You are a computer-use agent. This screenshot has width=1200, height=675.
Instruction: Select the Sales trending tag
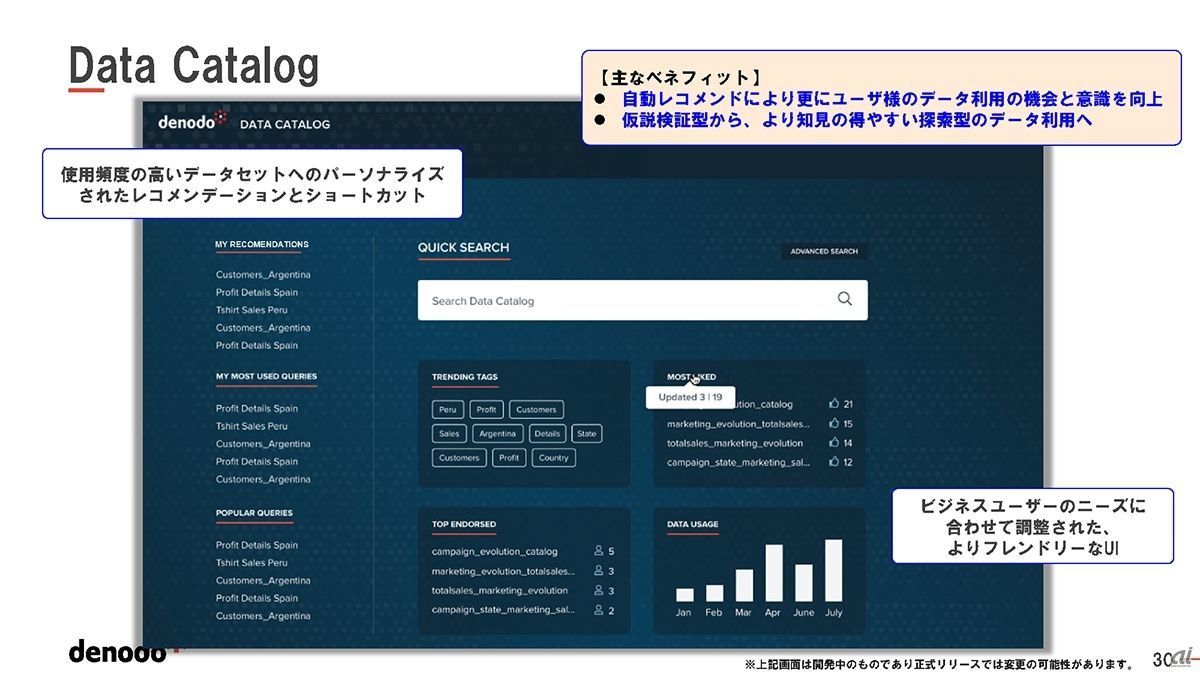click(x=449, y=433)
